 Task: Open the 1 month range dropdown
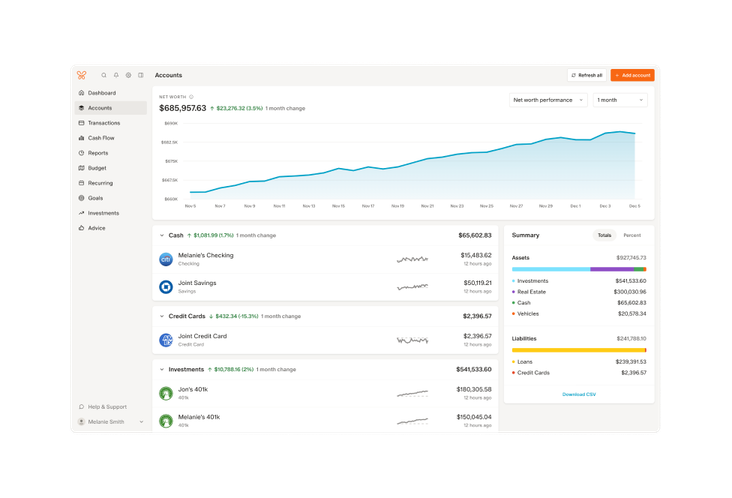click(x=620, y=100)
